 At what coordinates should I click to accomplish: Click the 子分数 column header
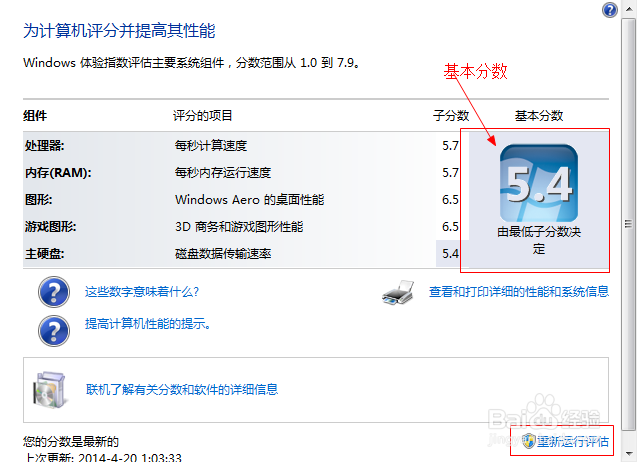point(451,116)
